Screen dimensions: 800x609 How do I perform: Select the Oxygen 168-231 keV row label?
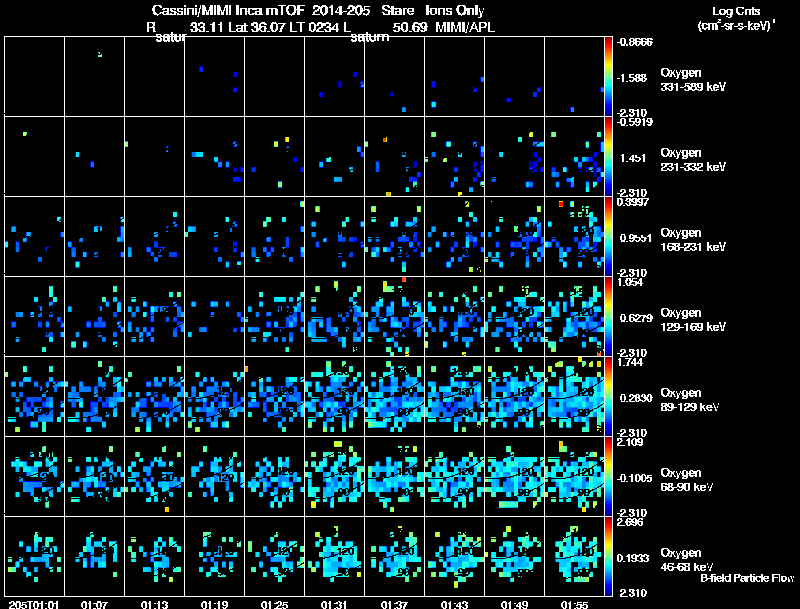pyautogui.click(x=693, y=240)
